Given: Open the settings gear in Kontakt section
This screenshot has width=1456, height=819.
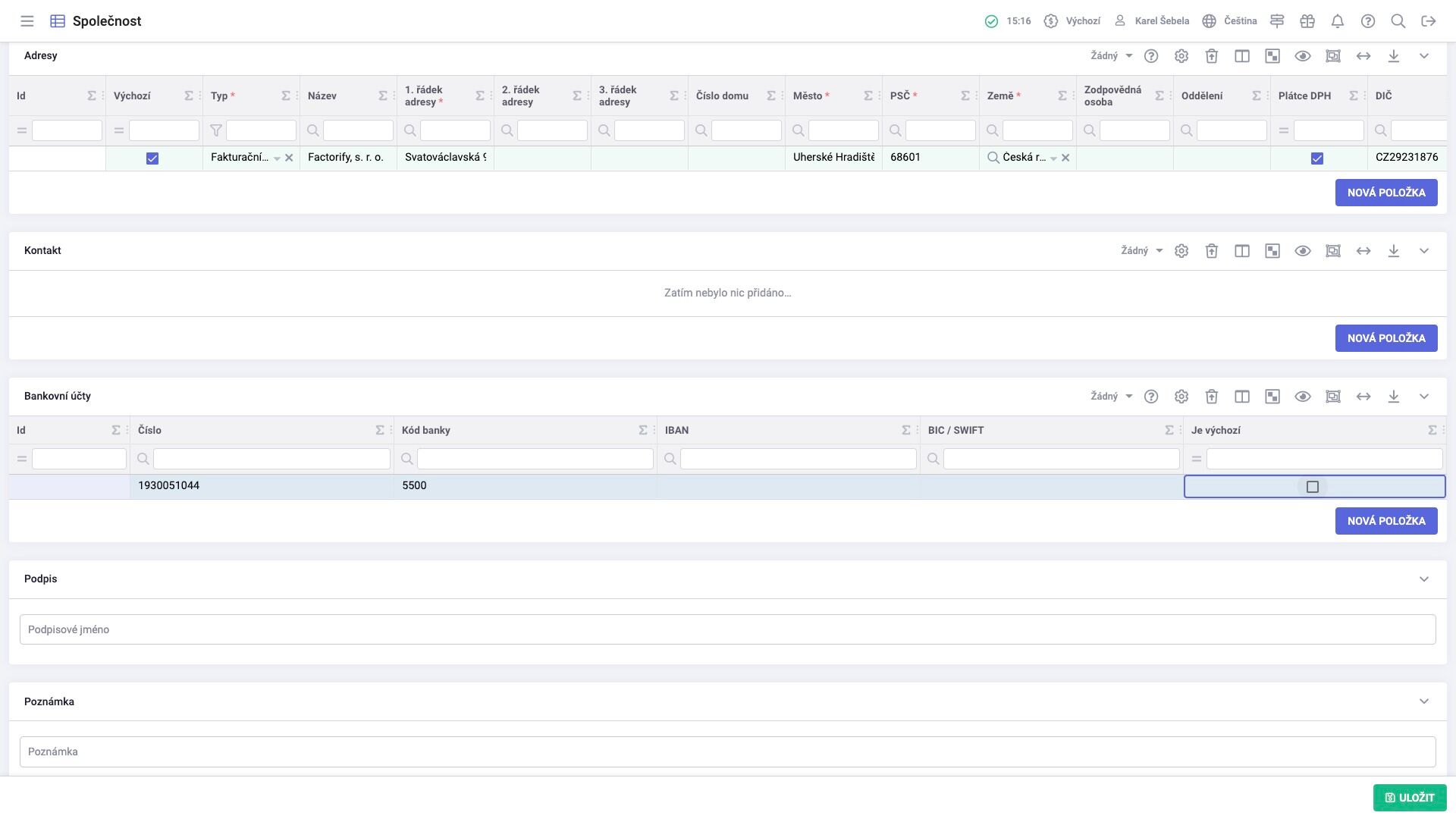Looking at the screenshot, I should pos(1181,251).
